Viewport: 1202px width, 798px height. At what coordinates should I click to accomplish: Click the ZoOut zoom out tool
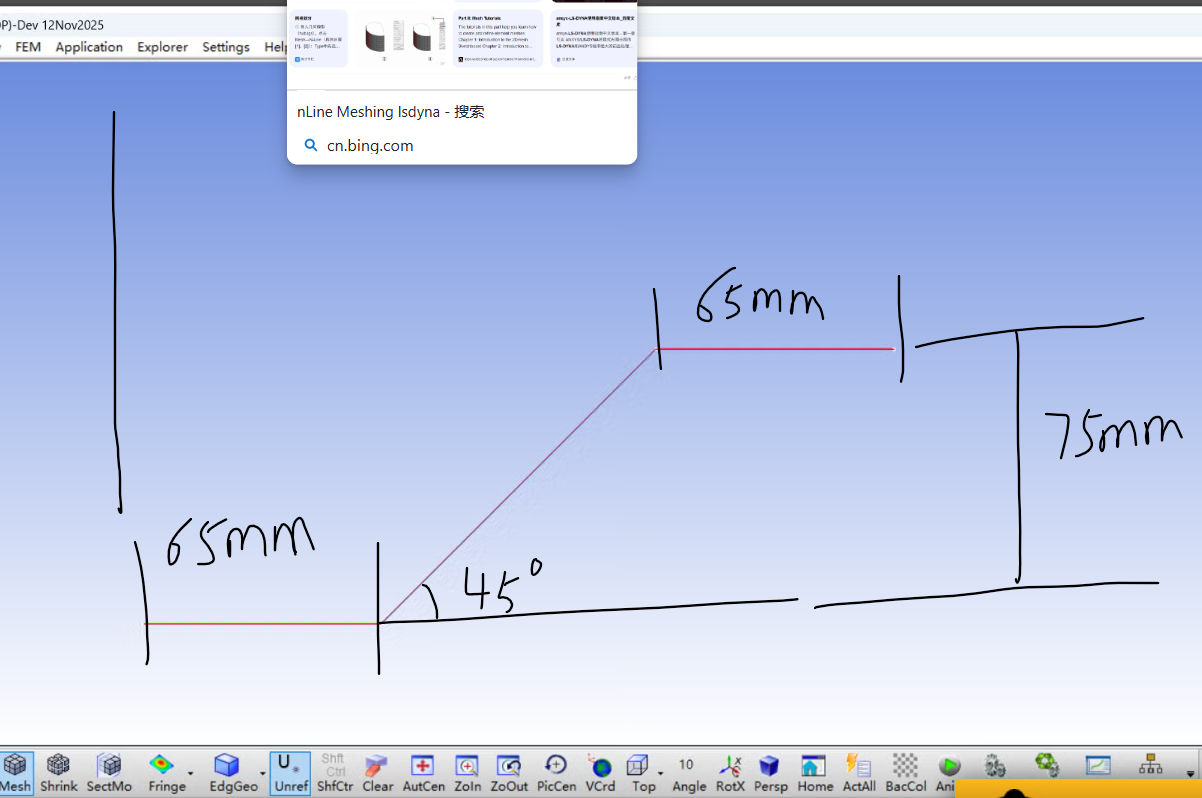click(509, 772)
